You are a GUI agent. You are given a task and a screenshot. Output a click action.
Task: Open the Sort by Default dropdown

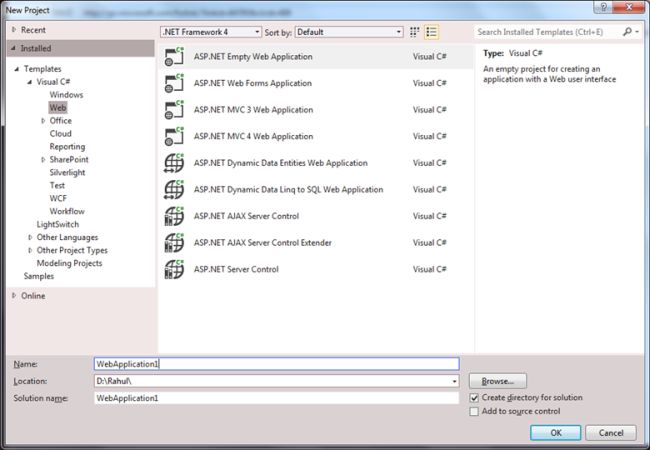(x=349, y=32)
